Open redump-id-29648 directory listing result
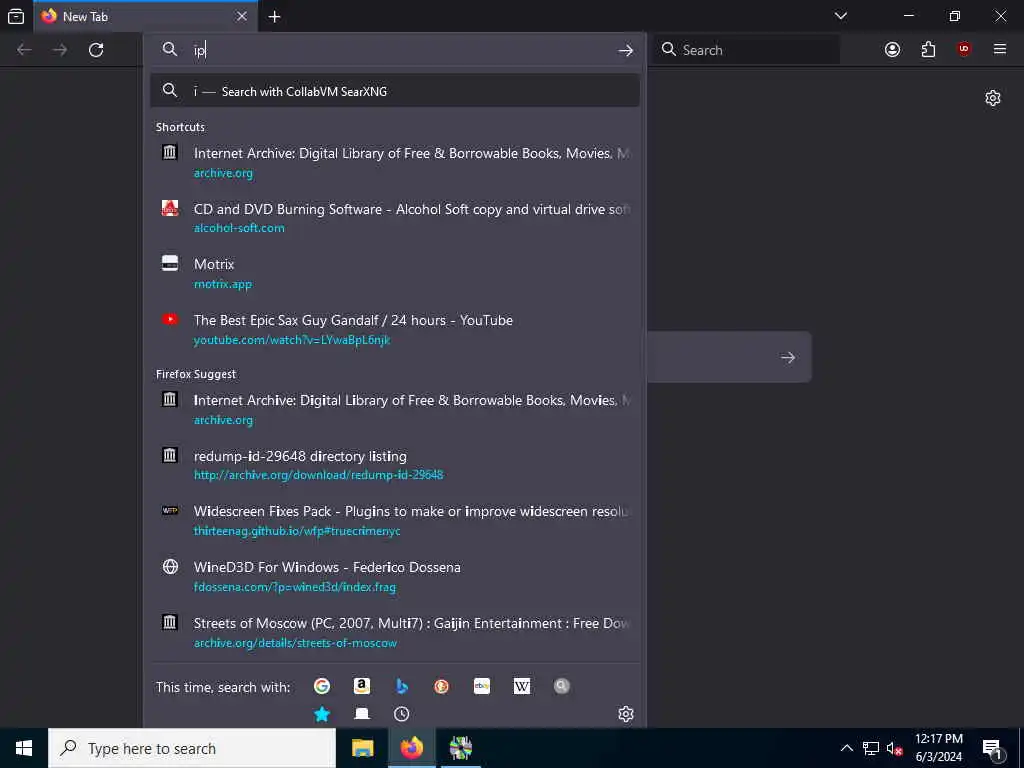This screenshot has height=768, width=1024. click(x=395, y=465)
